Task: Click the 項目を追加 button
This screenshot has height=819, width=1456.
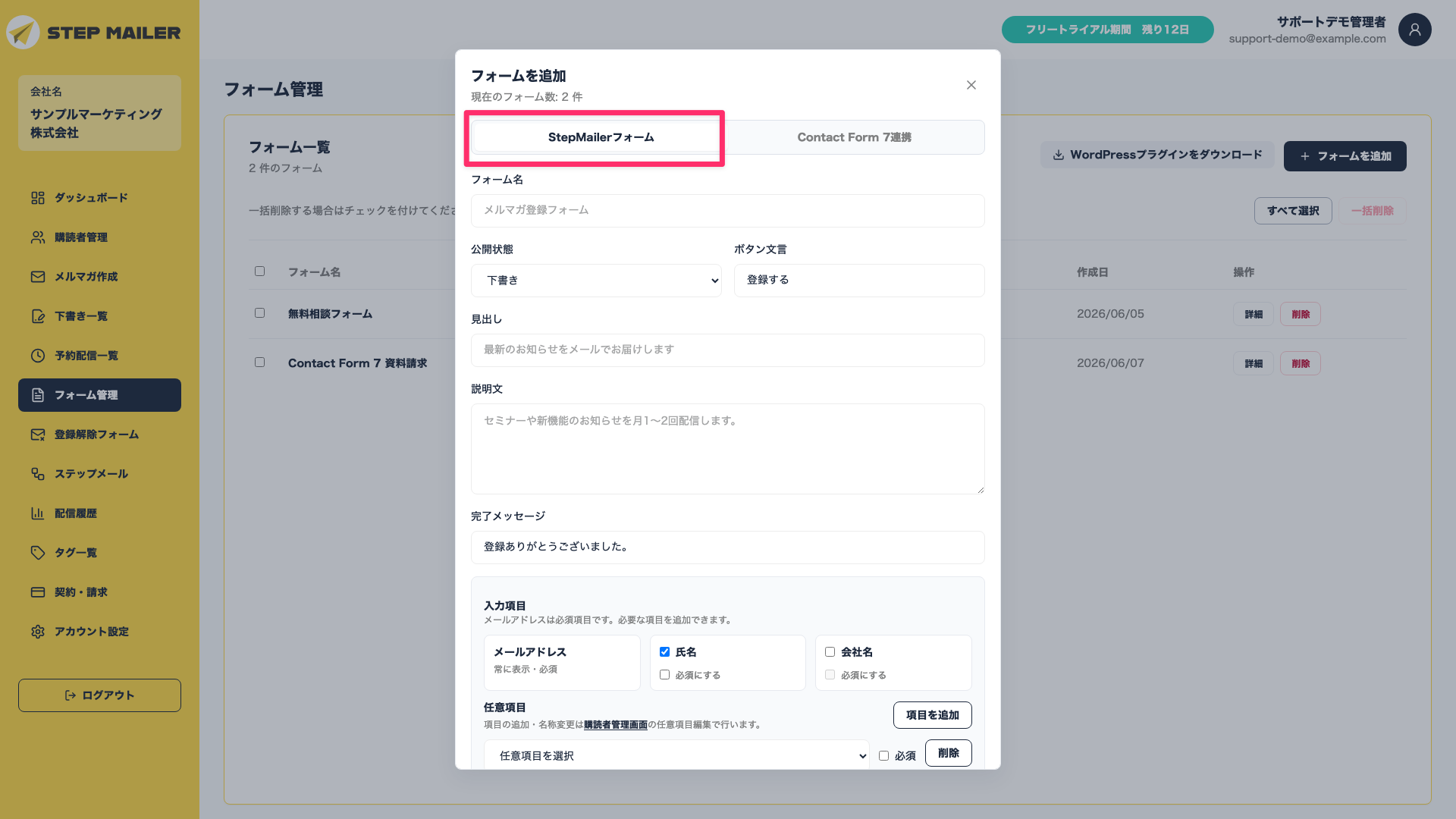Action: click(x=932, y=715)
